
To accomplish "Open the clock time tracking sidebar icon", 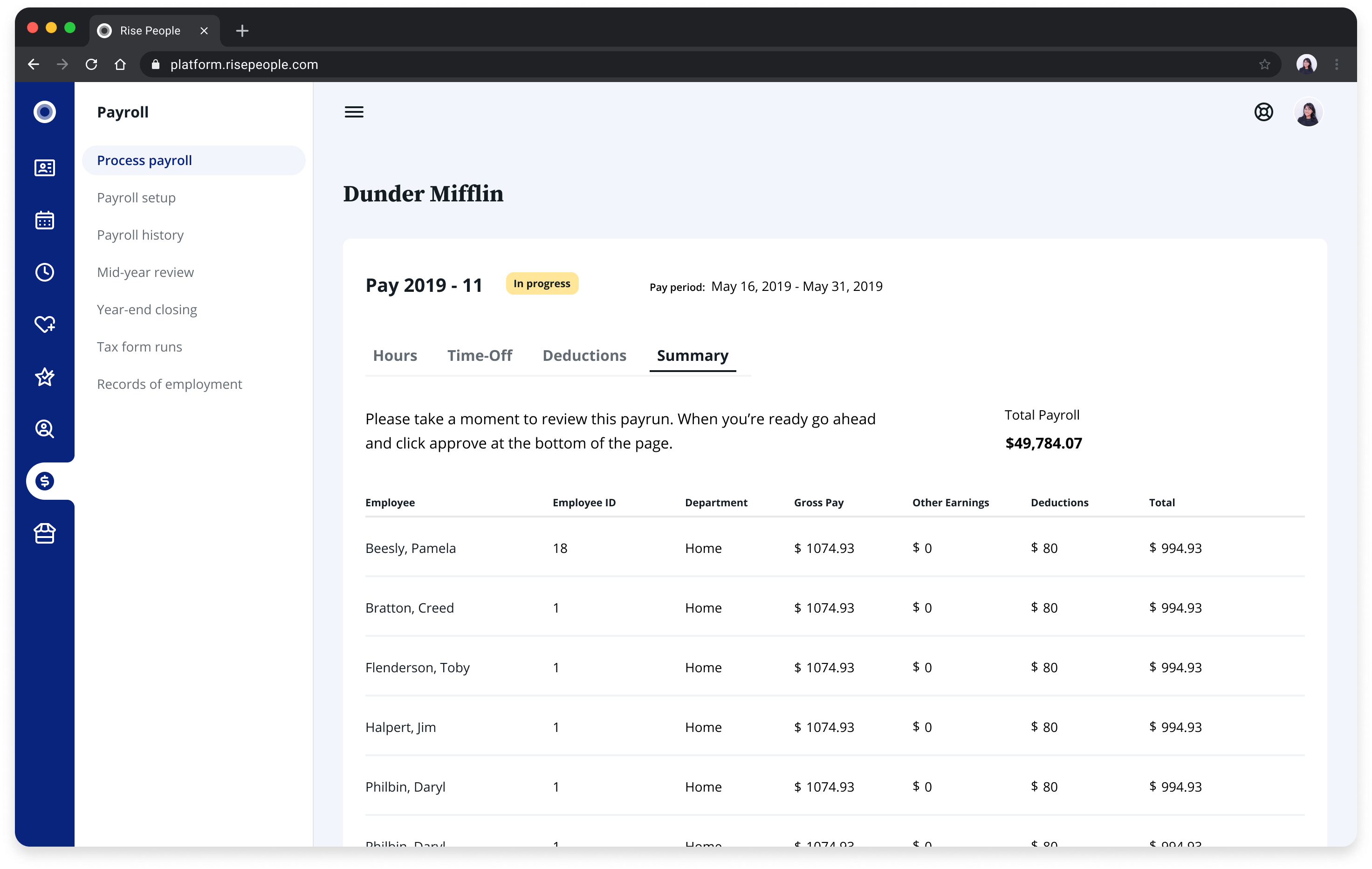I will (x=44, y=272).
